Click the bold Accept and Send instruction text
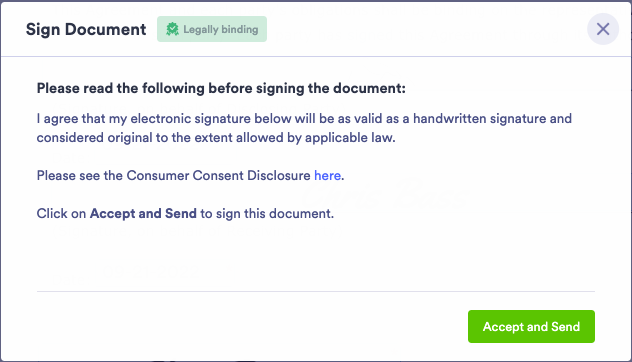The height and width of the screenshot is (362, 632). pos(143,213)
